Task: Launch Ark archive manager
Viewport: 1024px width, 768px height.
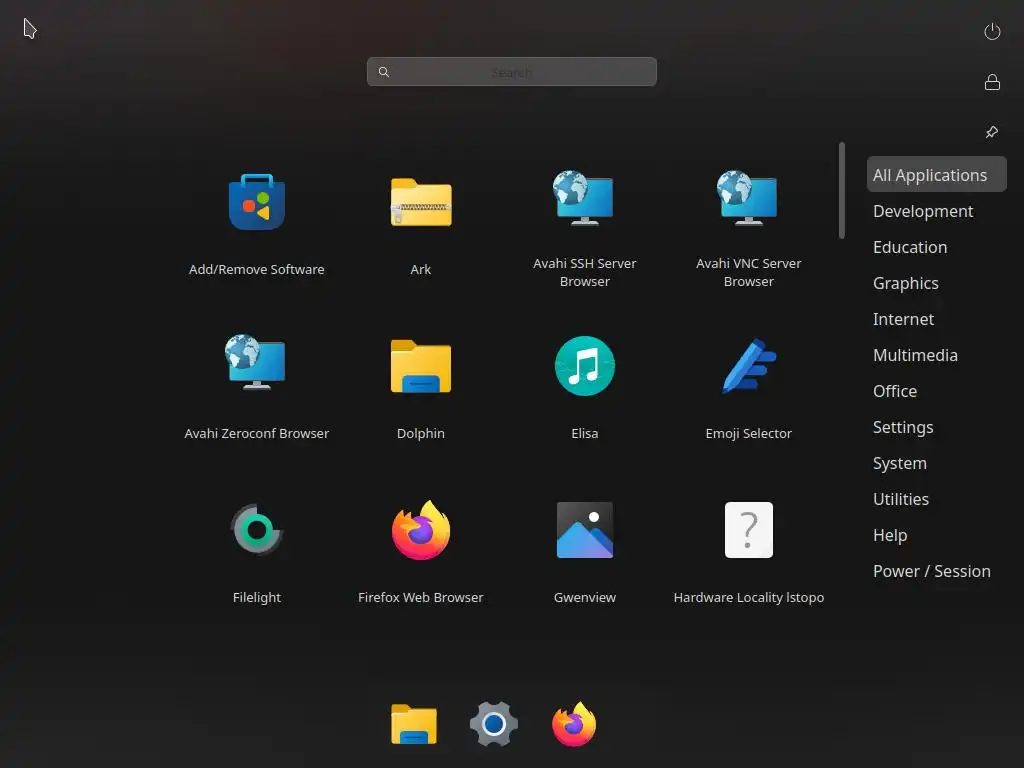Action: 421,202
